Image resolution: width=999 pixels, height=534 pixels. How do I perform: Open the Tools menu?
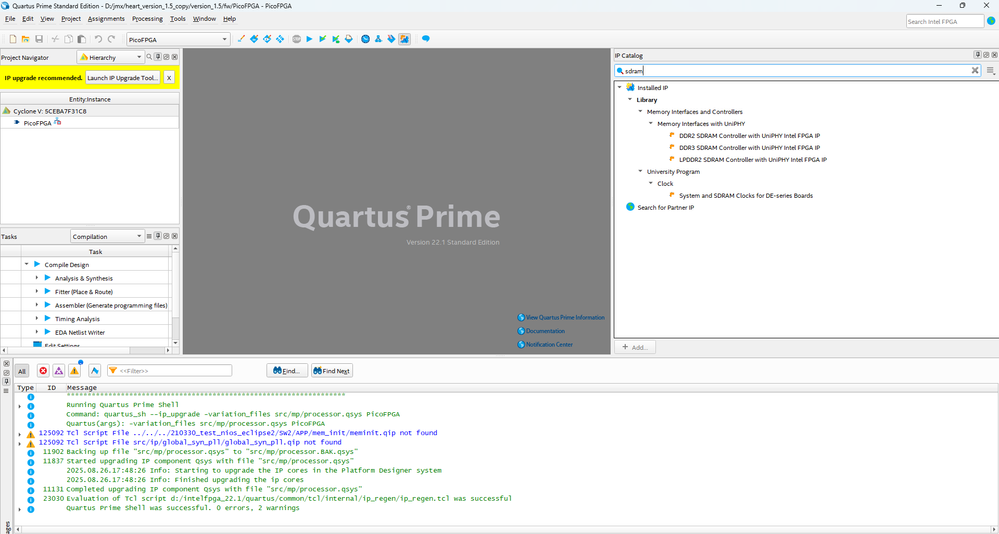click(178, 19)
